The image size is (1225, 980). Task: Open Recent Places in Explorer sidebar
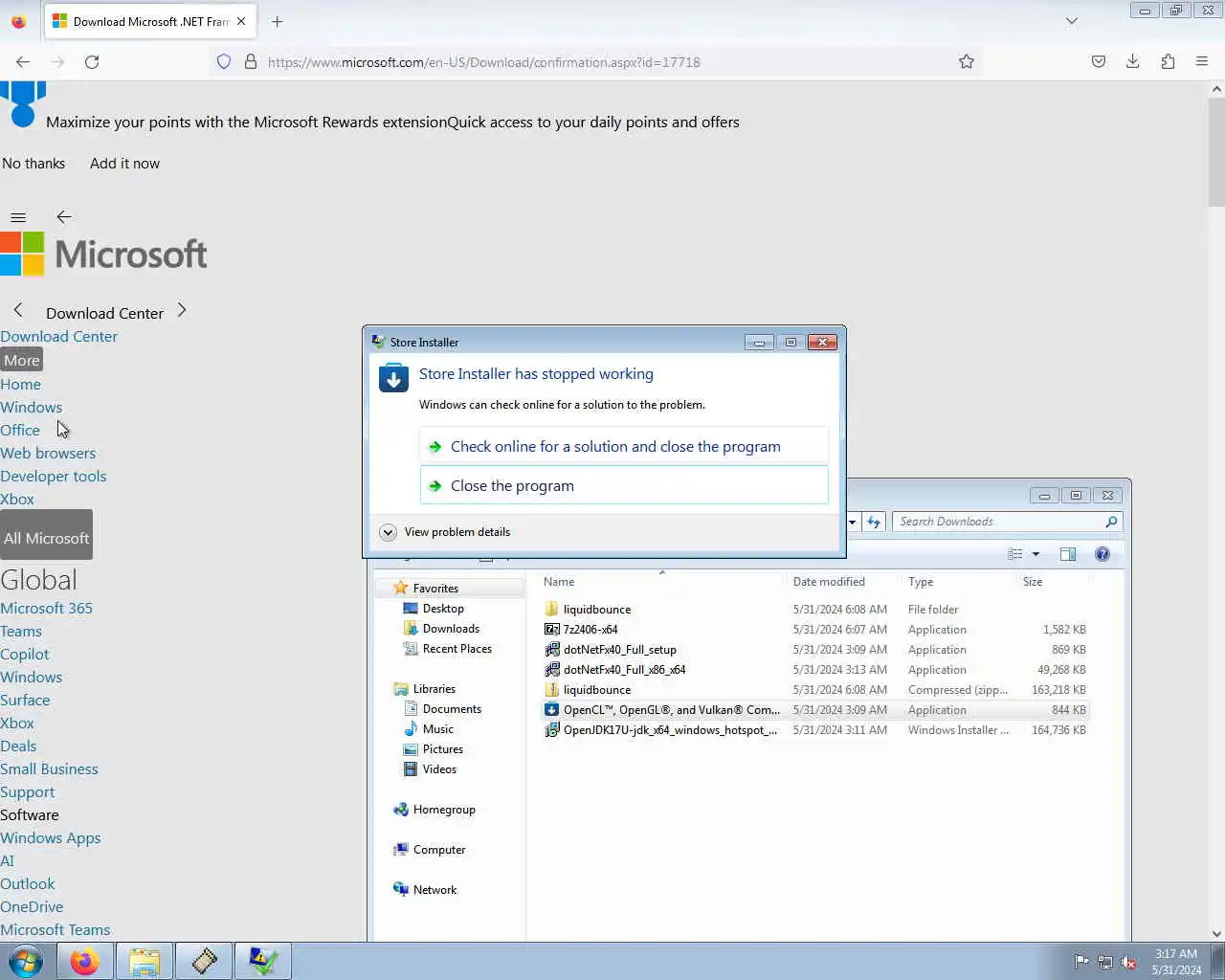pyautogui.click(x=457, y=649)
